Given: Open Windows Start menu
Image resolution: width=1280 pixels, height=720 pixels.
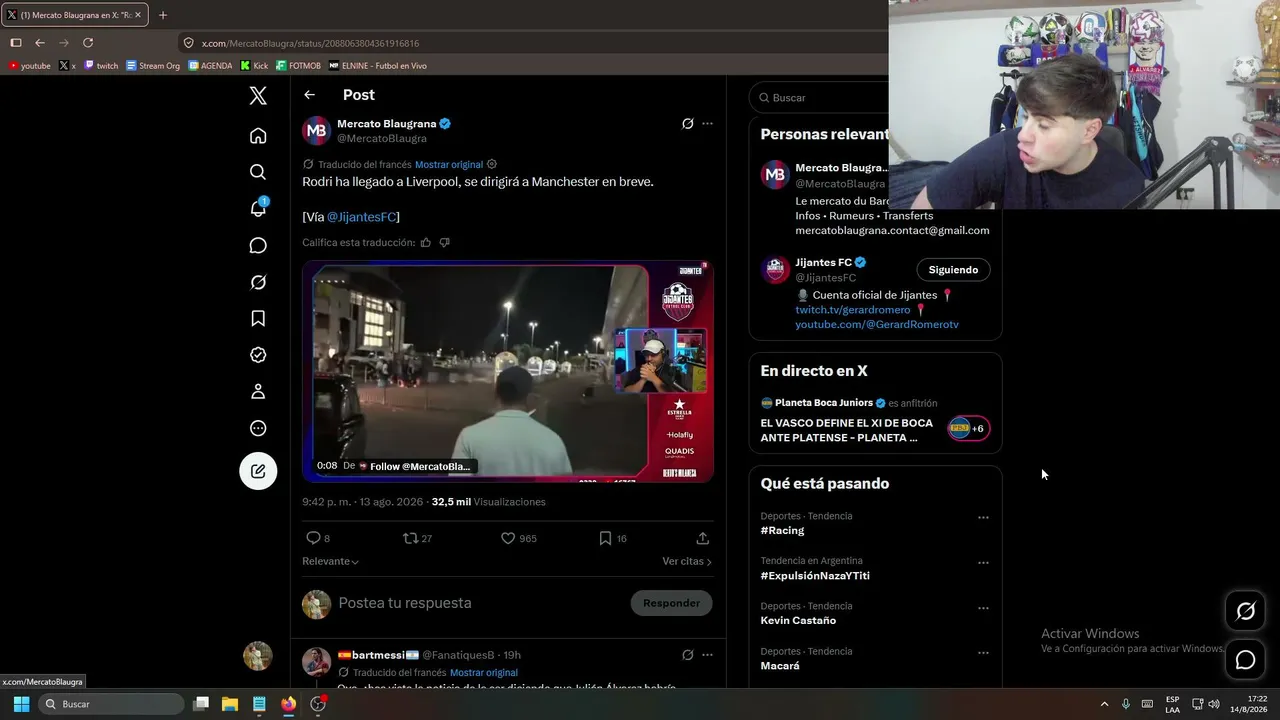Looking at the screenshot, I should 21,704.
